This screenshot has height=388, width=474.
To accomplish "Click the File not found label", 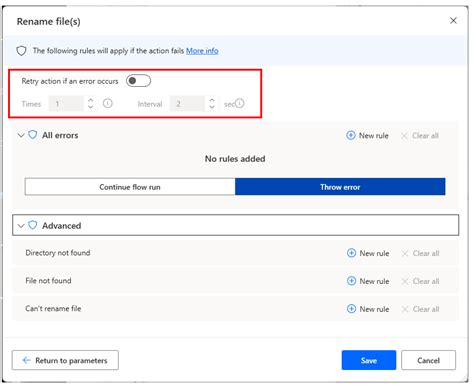I will coord(48,281).
